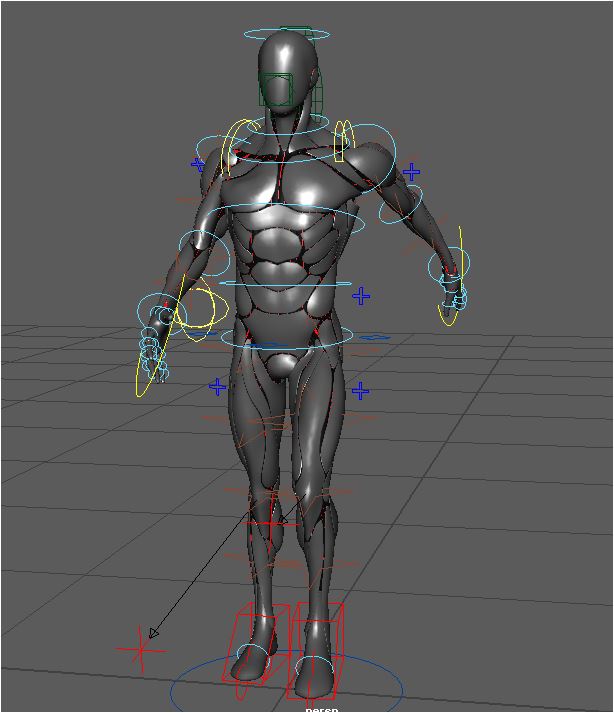Click the blue plus marker beside the waist
Screen dimensions: 614x713
(361, 296)
